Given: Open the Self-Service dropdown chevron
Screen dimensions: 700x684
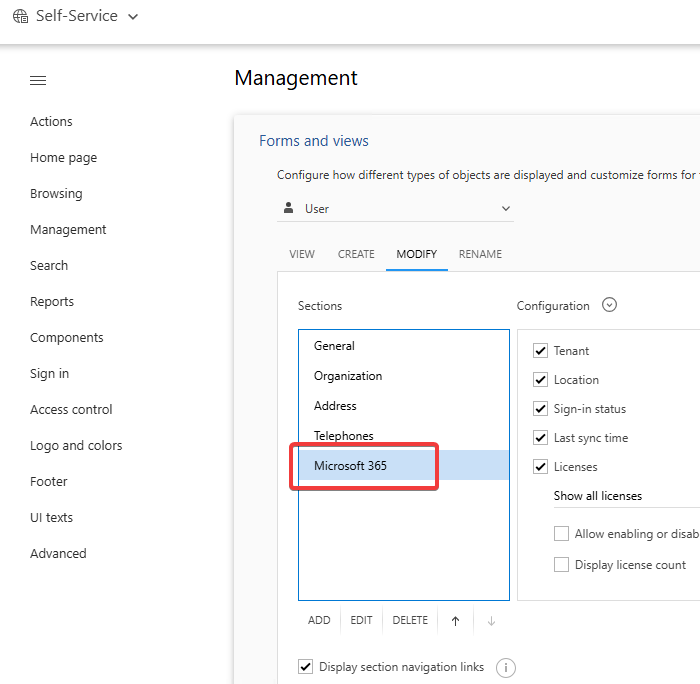Looking at the screenshot, I should point(133,17).
